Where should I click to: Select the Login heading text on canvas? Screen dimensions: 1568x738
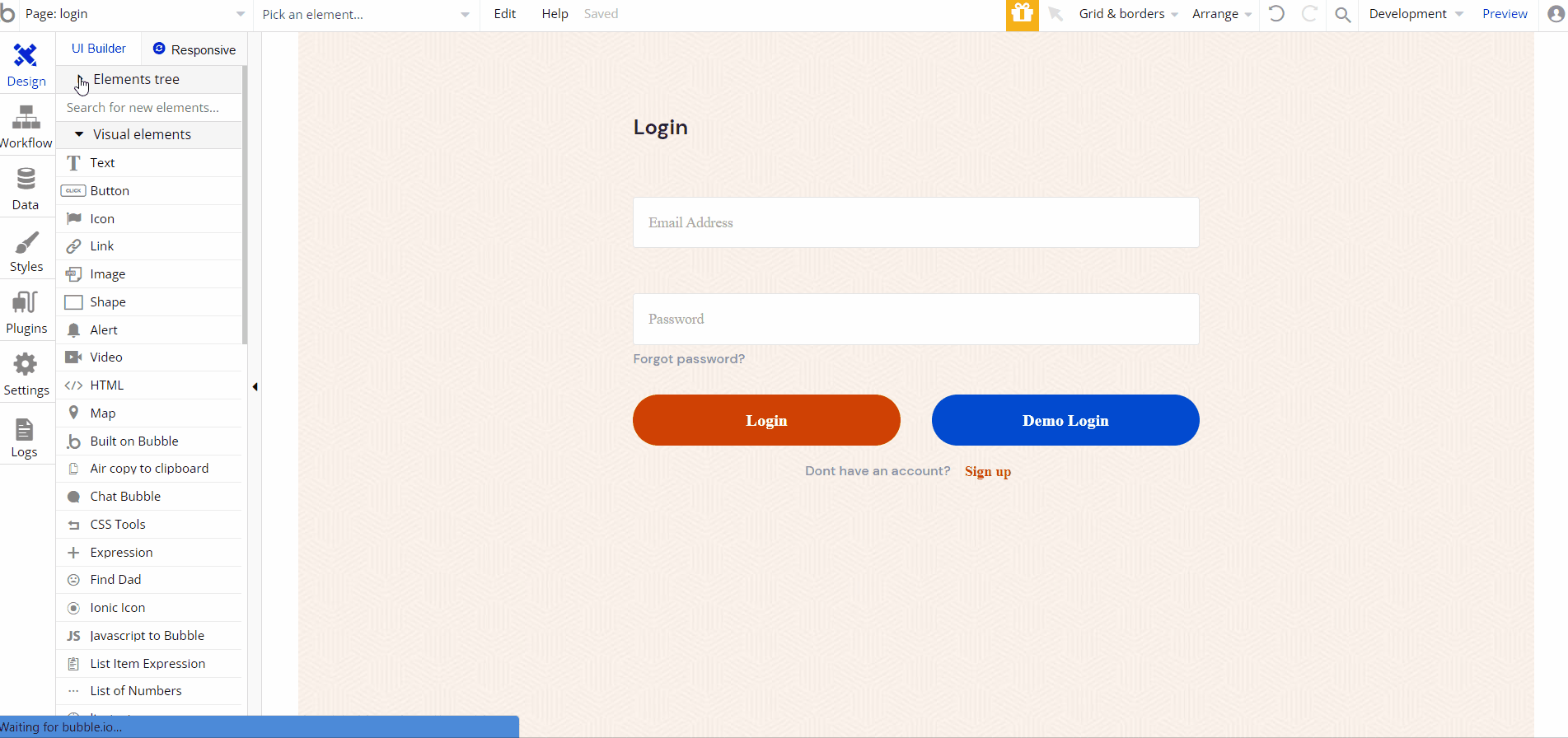coord(660,128)
